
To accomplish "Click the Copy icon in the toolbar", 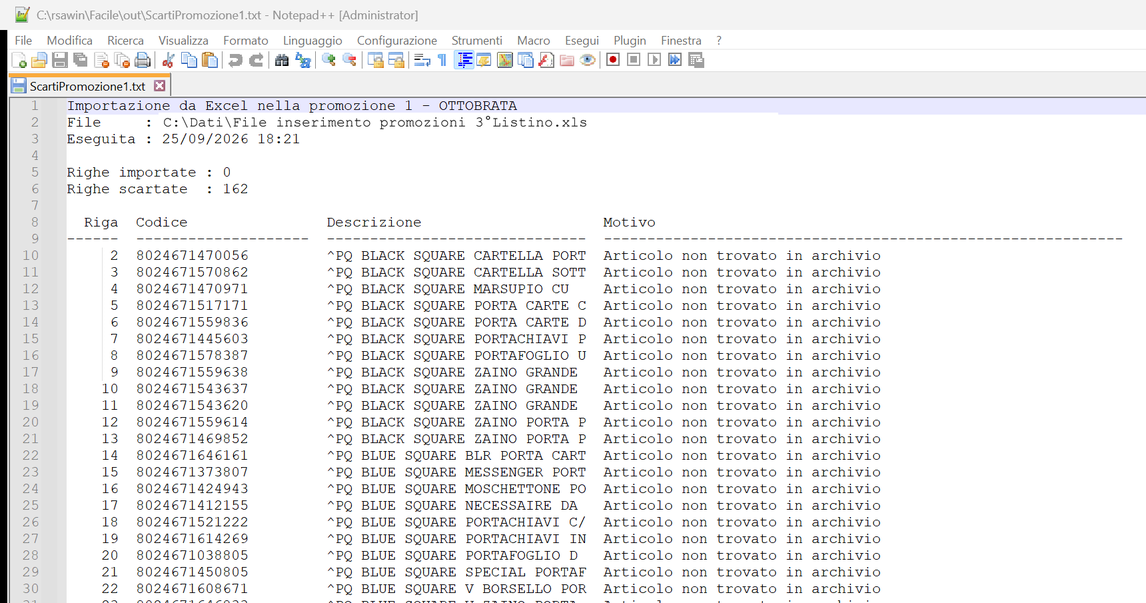I will (189, 61).
